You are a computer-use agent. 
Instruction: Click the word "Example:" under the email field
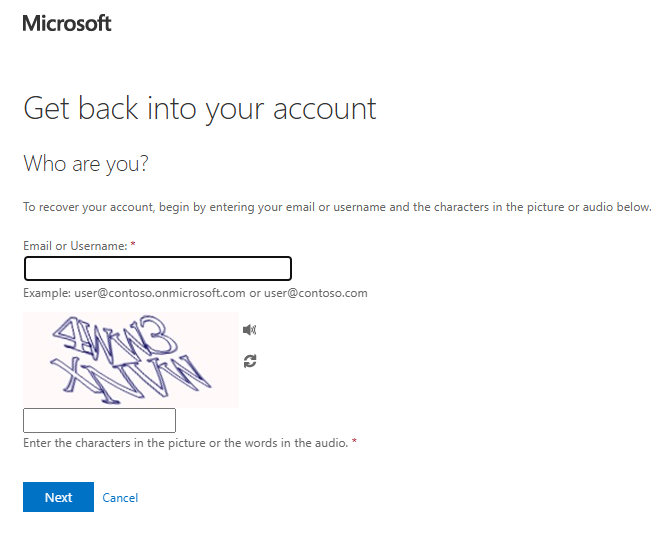47,293
